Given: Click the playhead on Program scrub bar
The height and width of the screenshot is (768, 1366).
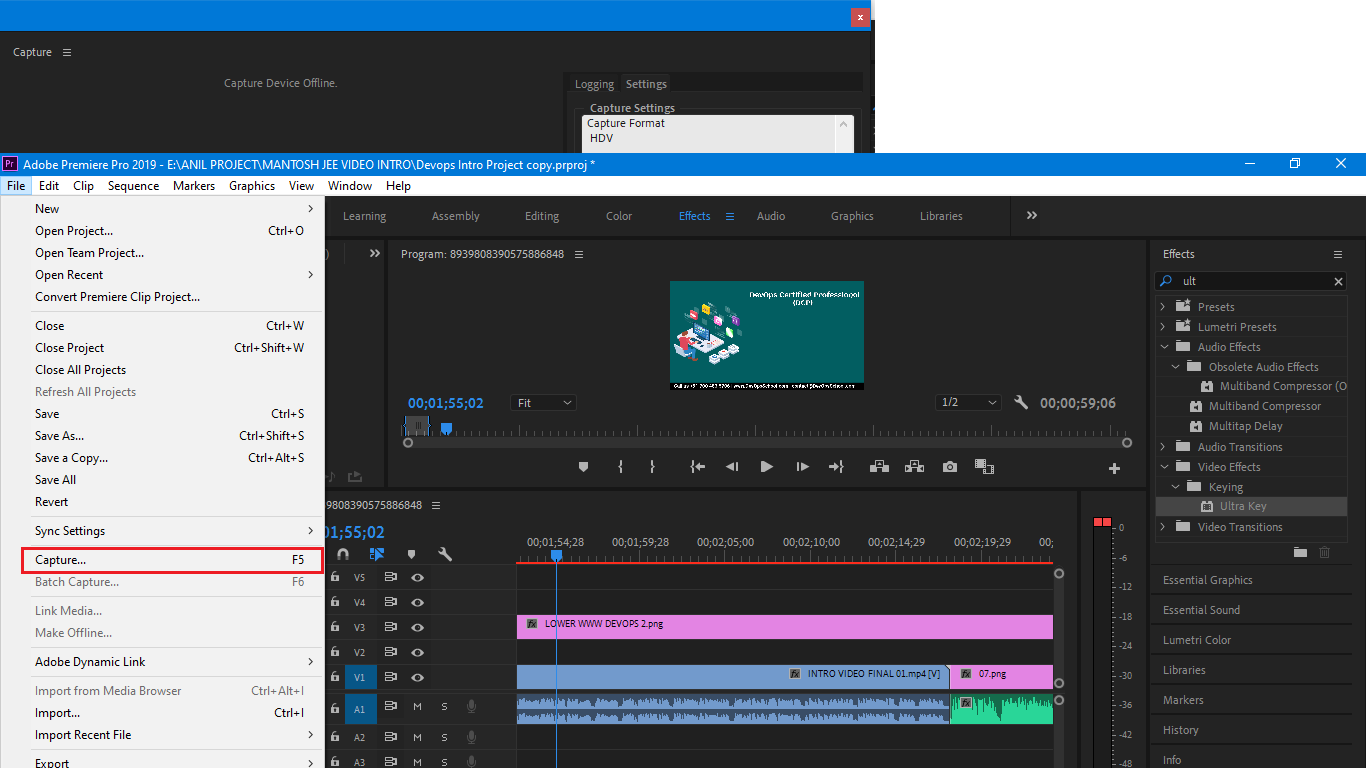Looking at the screenshot, I should tap(446, 428).
